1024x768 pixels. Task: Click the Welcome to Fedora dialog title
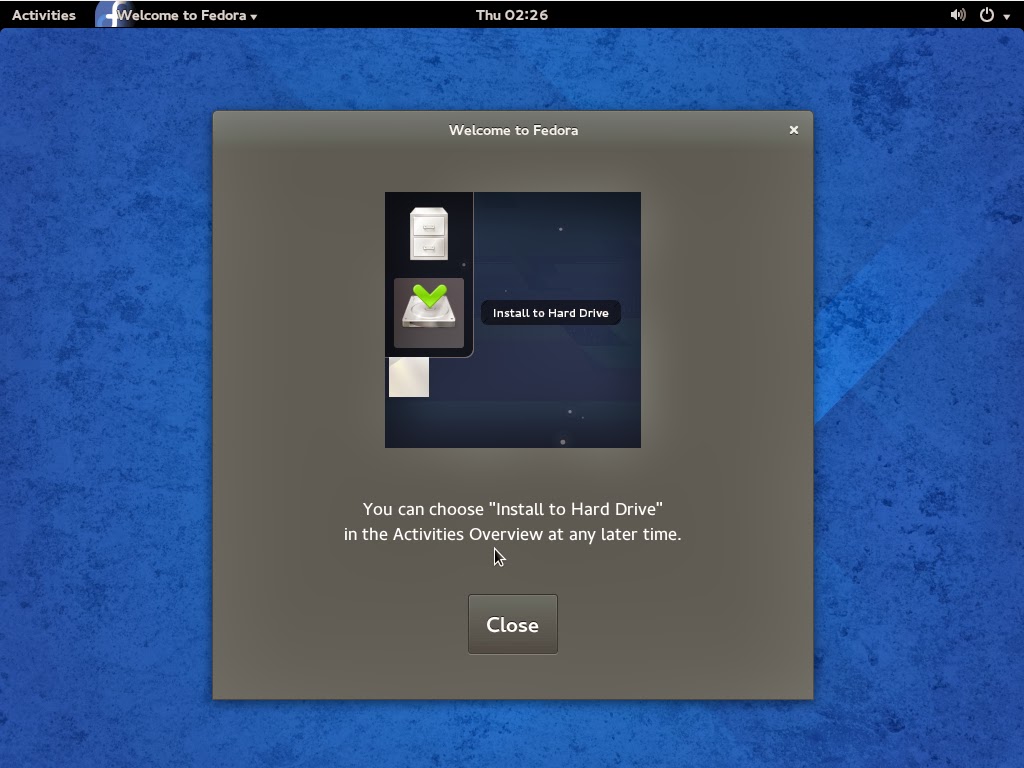tap(513, 130)
